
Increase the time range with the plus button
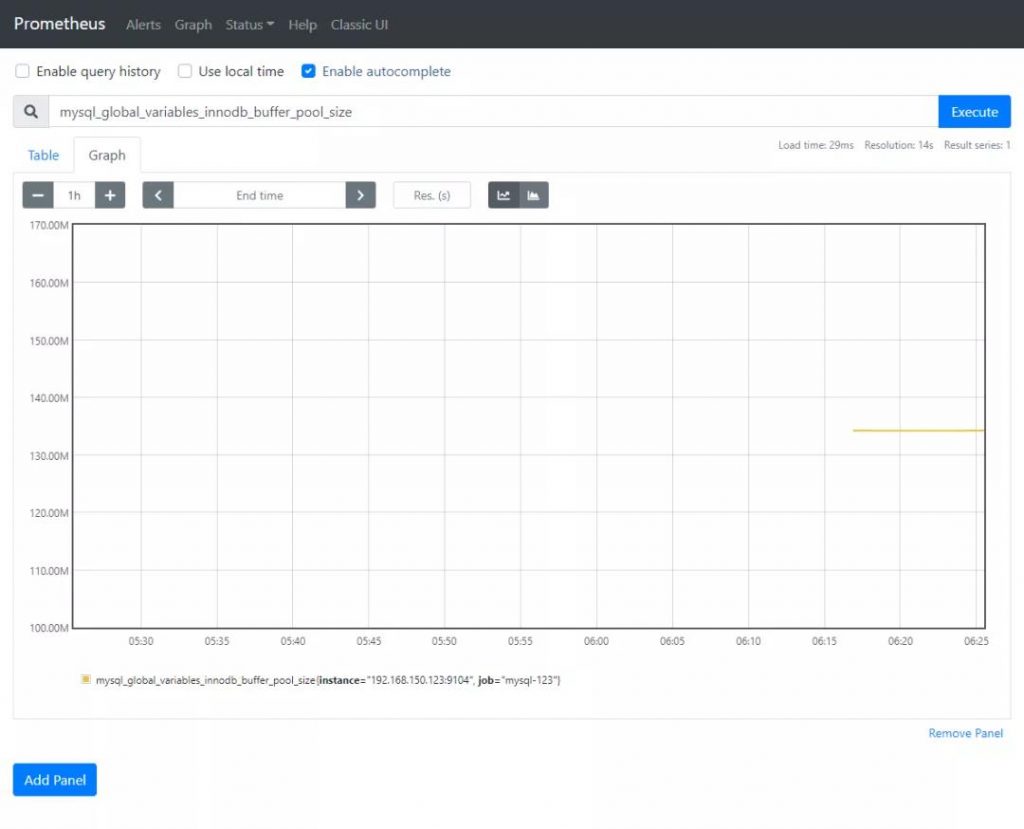110,195
